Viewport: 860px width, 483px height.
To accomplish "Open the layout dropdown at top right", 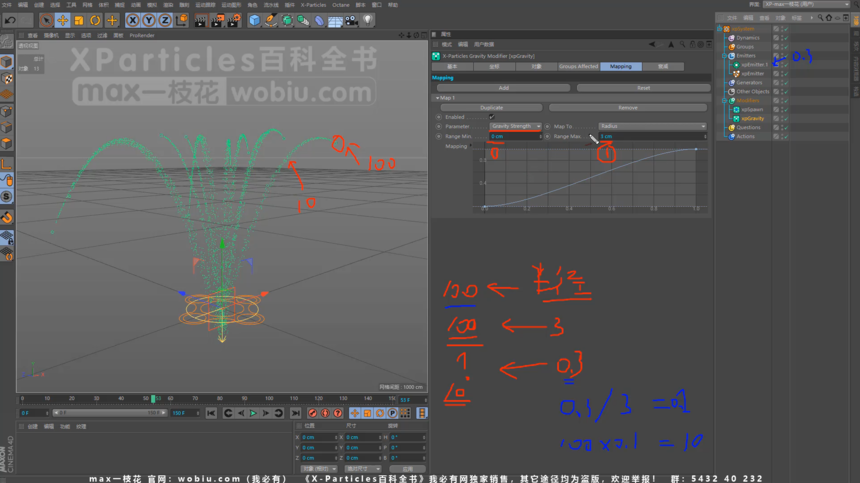I will click(806, 4).
